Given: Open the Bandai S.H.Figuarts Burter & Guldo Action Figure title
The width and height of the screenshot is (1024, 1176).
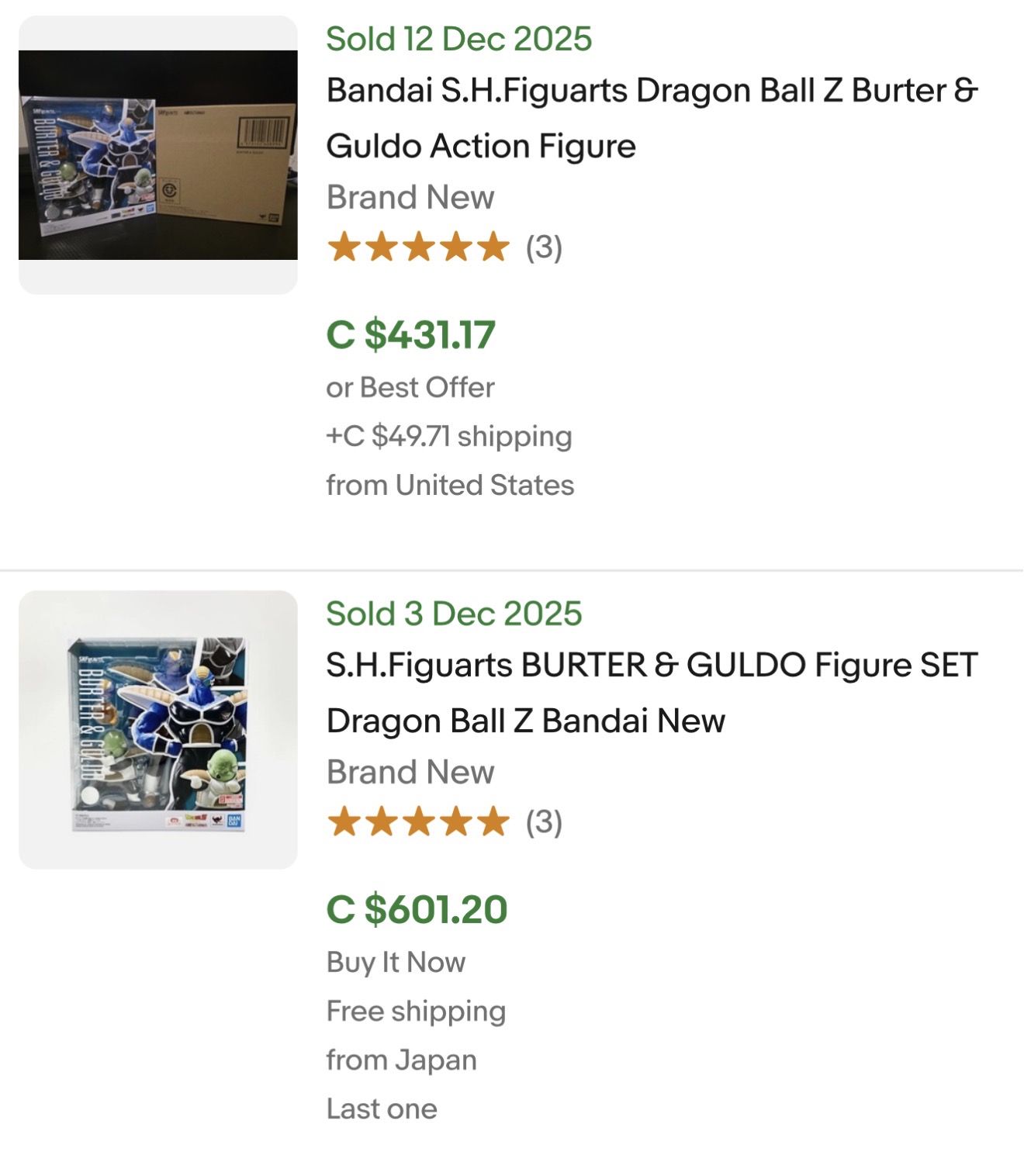Looking at the screenshot, I should point(652,118).
